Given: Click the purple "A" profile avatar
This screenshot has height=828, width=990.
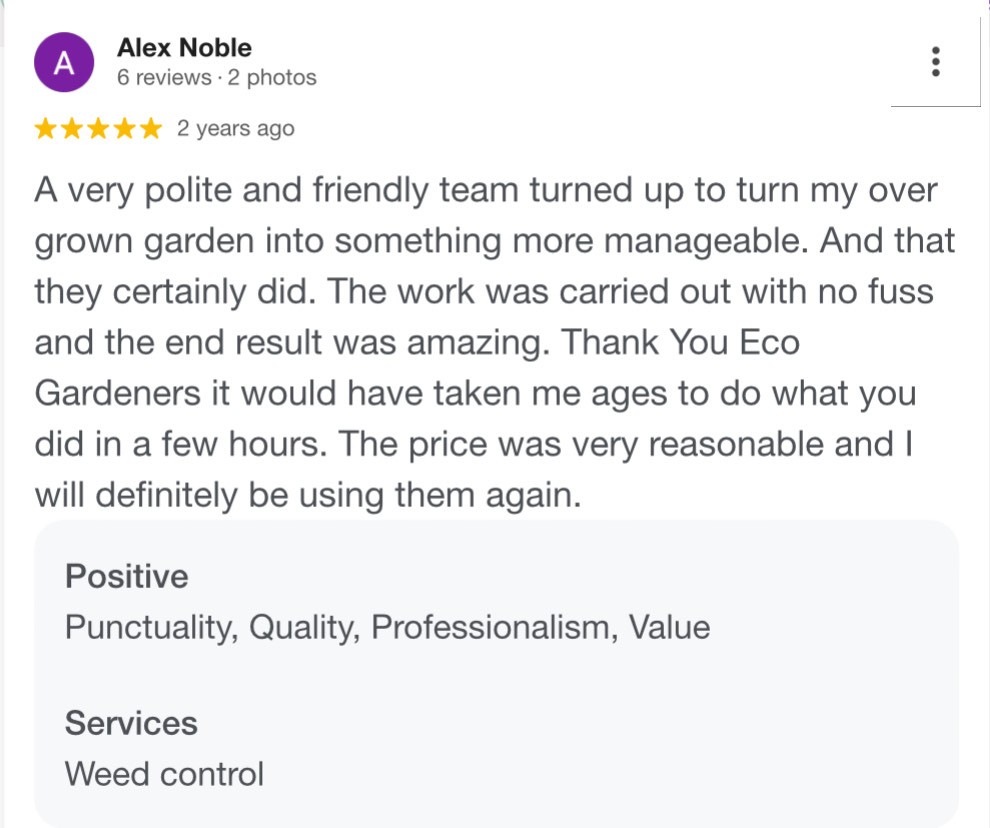Looking at the screenshot, I should tap(64, 63).
